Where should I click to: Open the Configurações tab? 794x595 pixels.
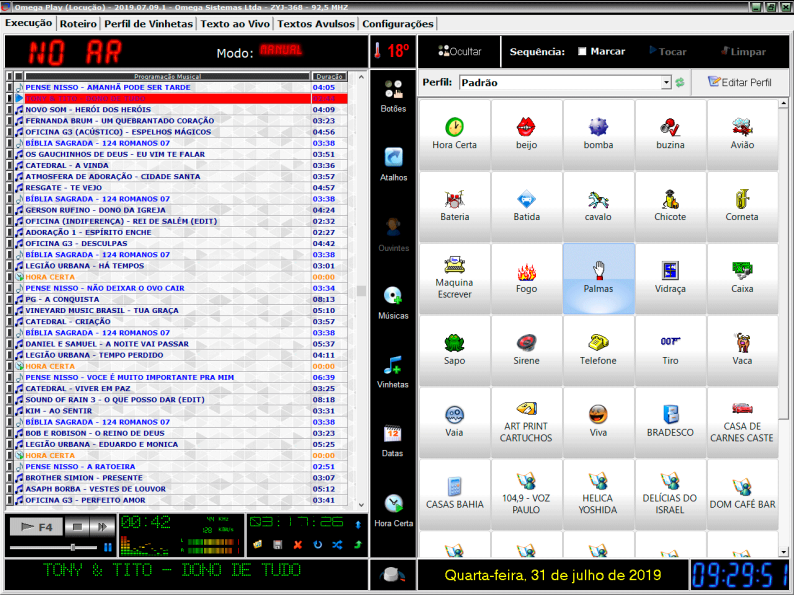pos(397,23)
